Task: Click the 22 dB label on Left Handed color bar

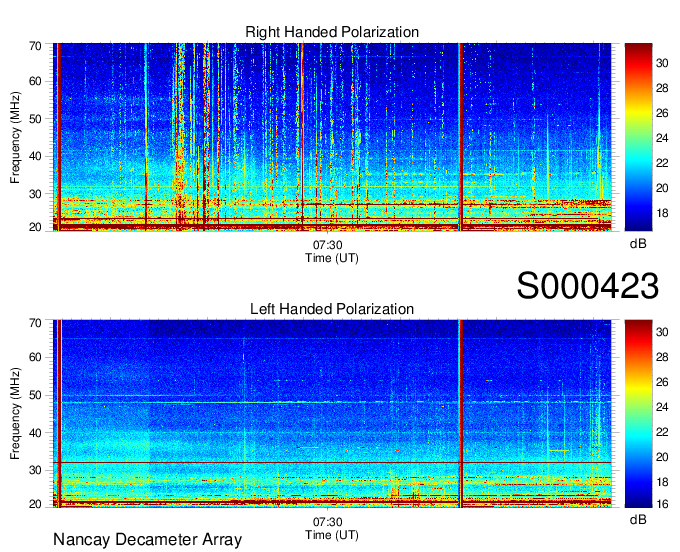Action: (x=662, y=432)
